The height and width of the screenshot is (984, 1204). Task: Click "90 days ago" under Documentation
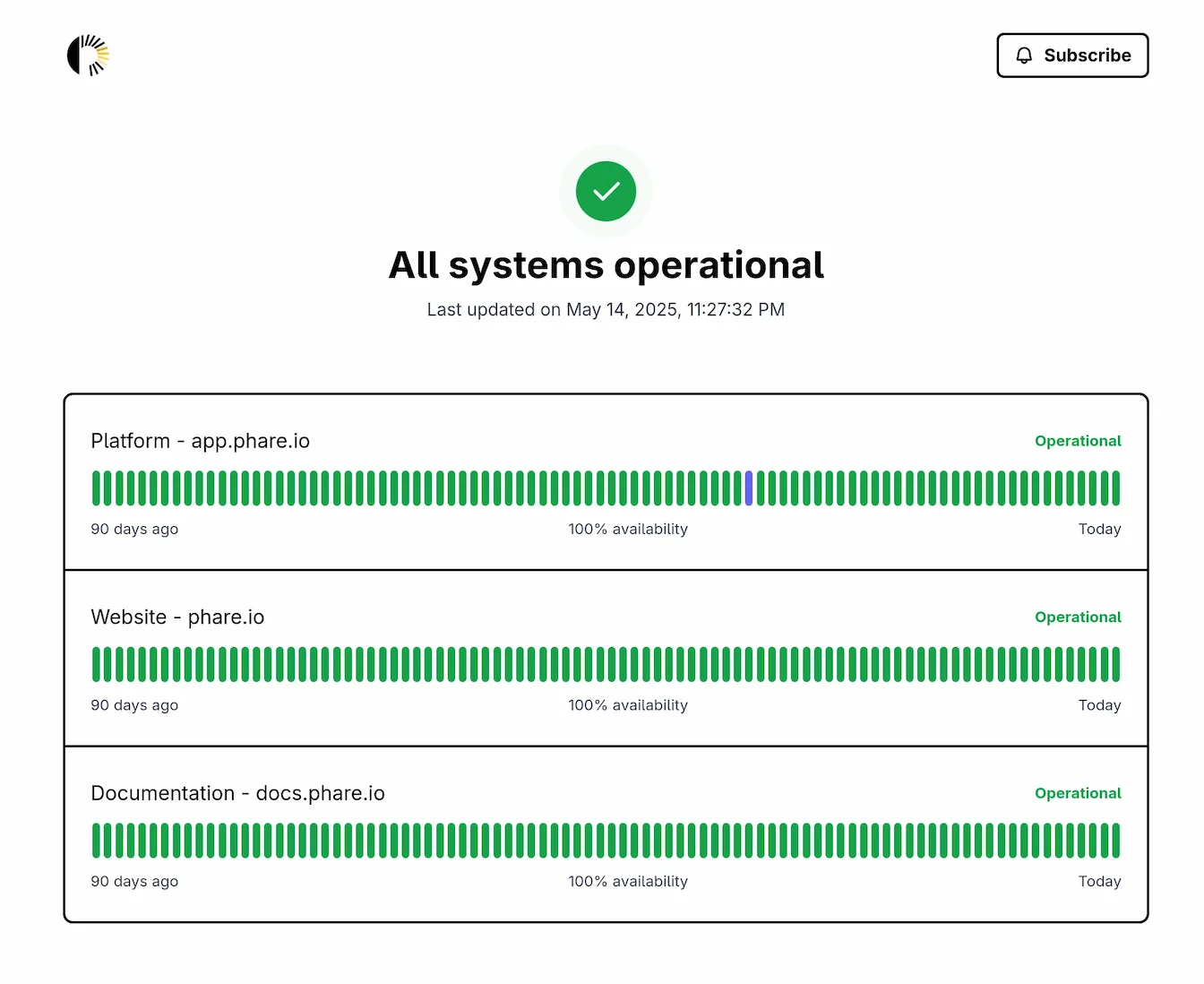click(134, 882)
